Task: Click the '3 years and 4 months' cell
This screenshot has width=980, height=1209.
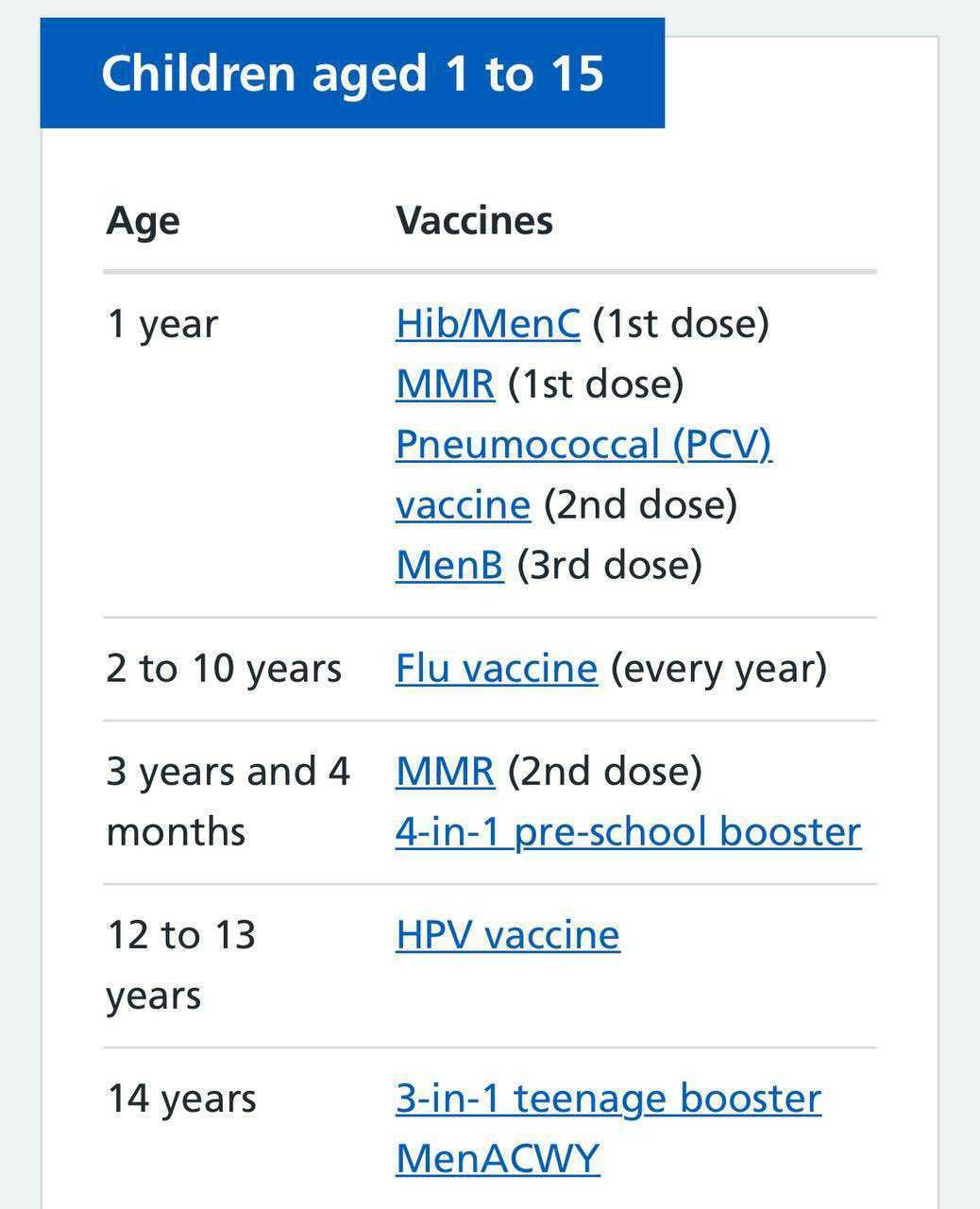Action: point(228,801)
